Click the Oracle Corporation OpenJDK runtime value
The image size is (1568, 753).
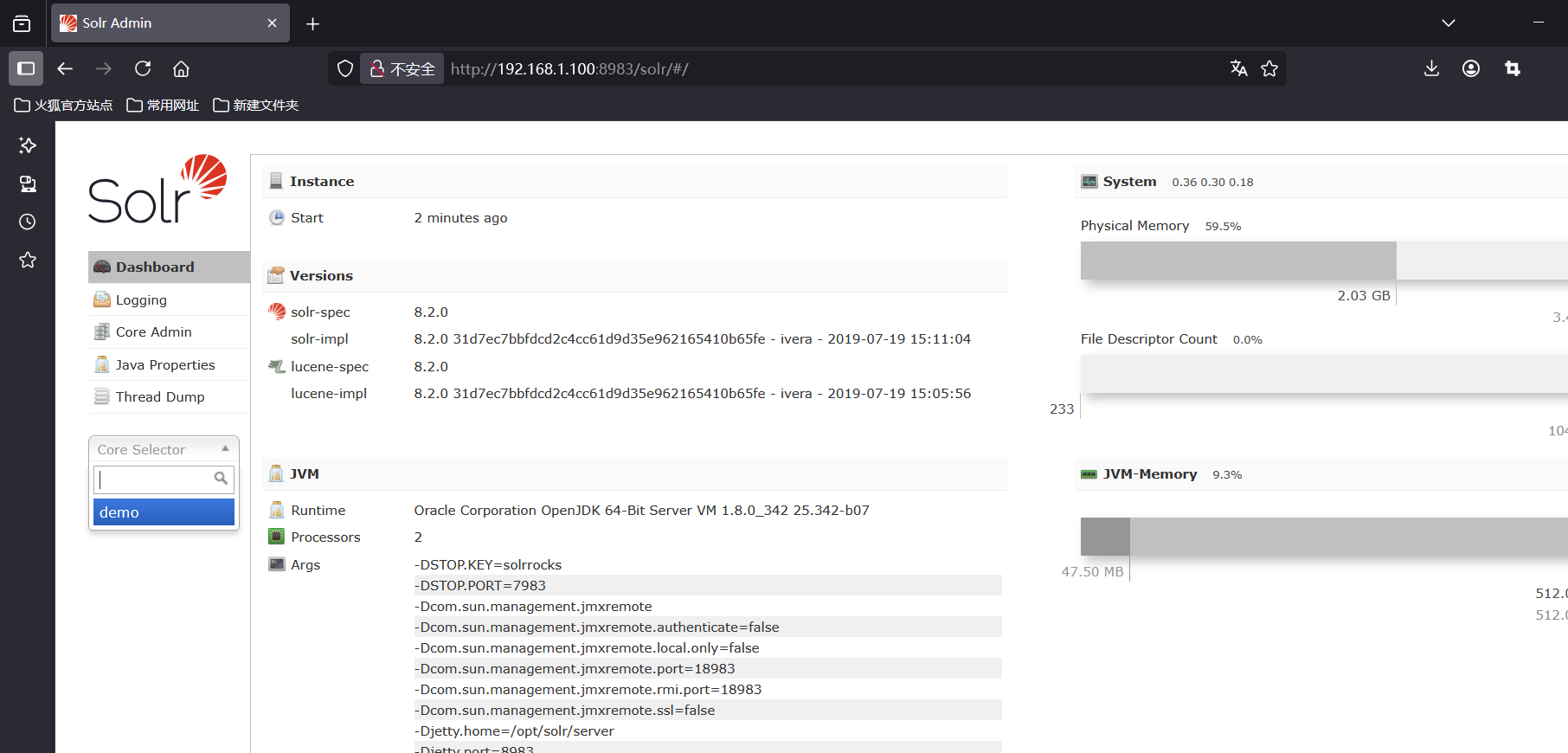pos(641,510)
